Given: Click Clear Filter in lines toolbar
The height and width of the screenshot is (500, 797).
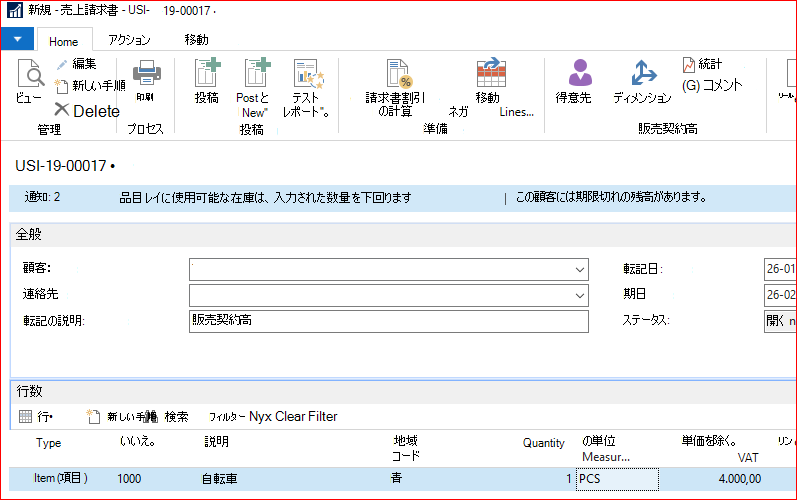Looking at the screenshot, I should [306, 417].
